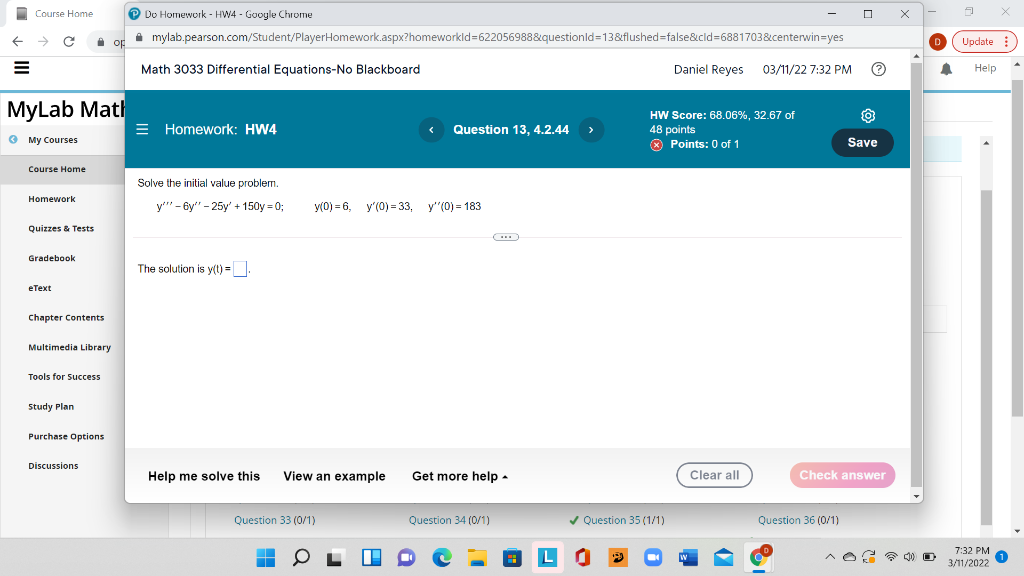Open Teams Chat on the taskbar
This screenshot has width=1024, height=576.
click(406, 557)
